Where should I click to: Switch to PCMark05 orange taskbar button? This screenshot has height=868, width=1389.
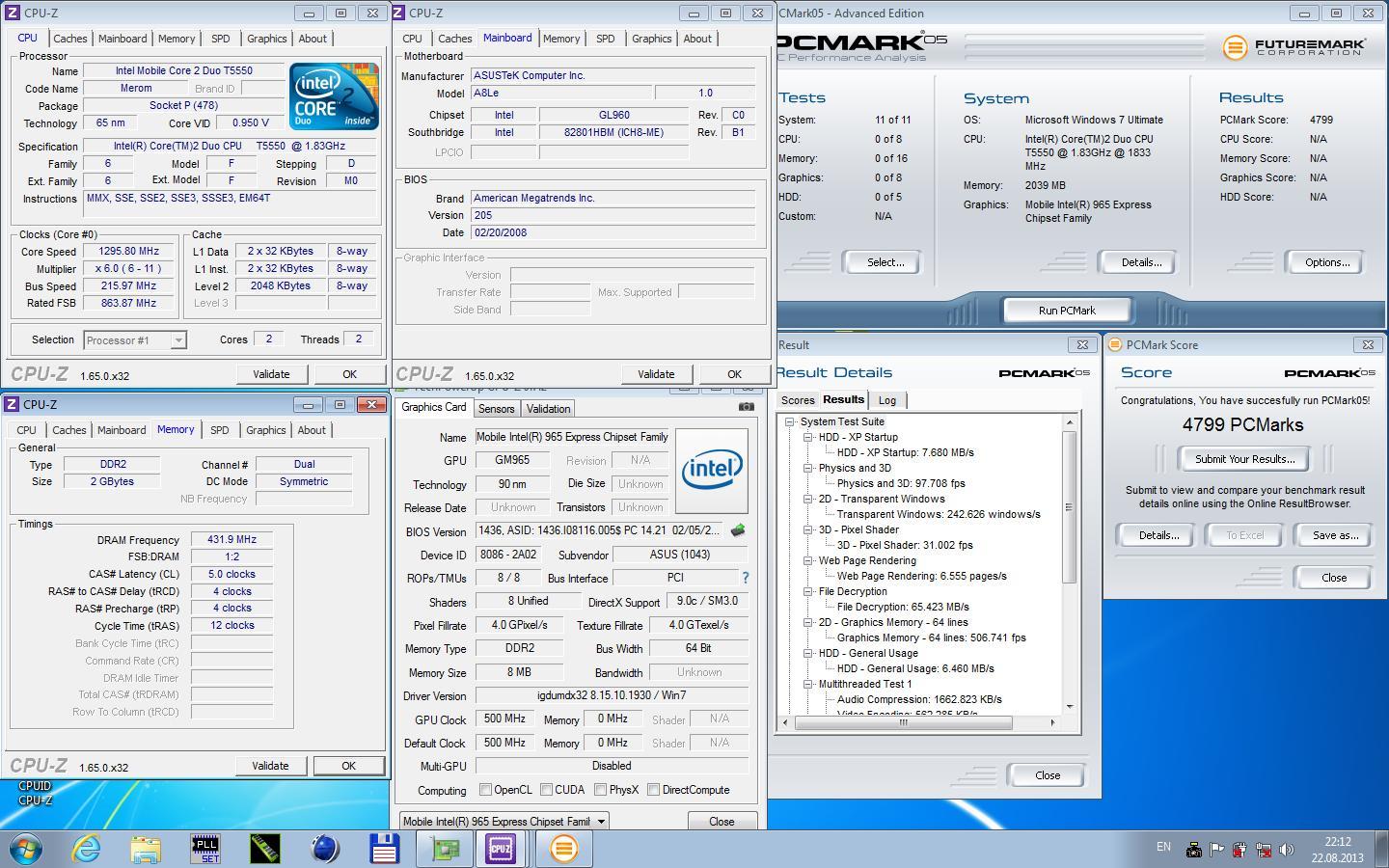[563, 849]
